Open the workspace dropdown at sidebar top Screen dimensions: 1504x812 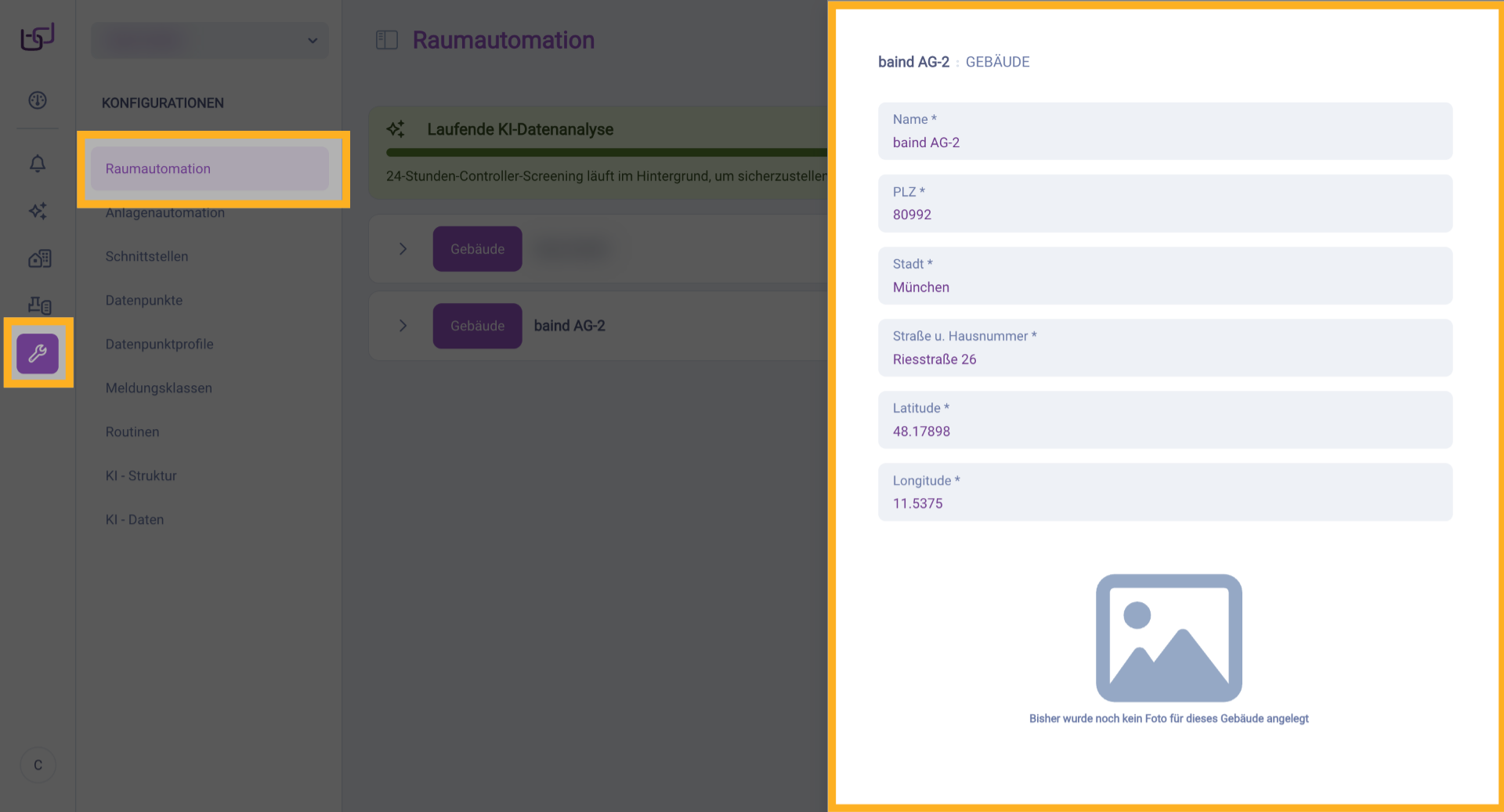pos(209,40)
